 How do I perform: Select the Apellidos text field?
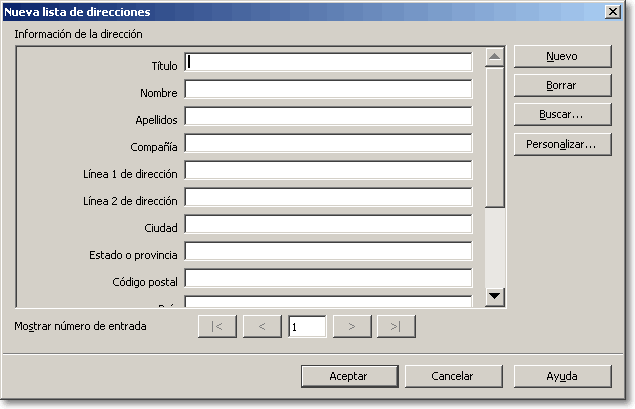click(x=328, y=116)
